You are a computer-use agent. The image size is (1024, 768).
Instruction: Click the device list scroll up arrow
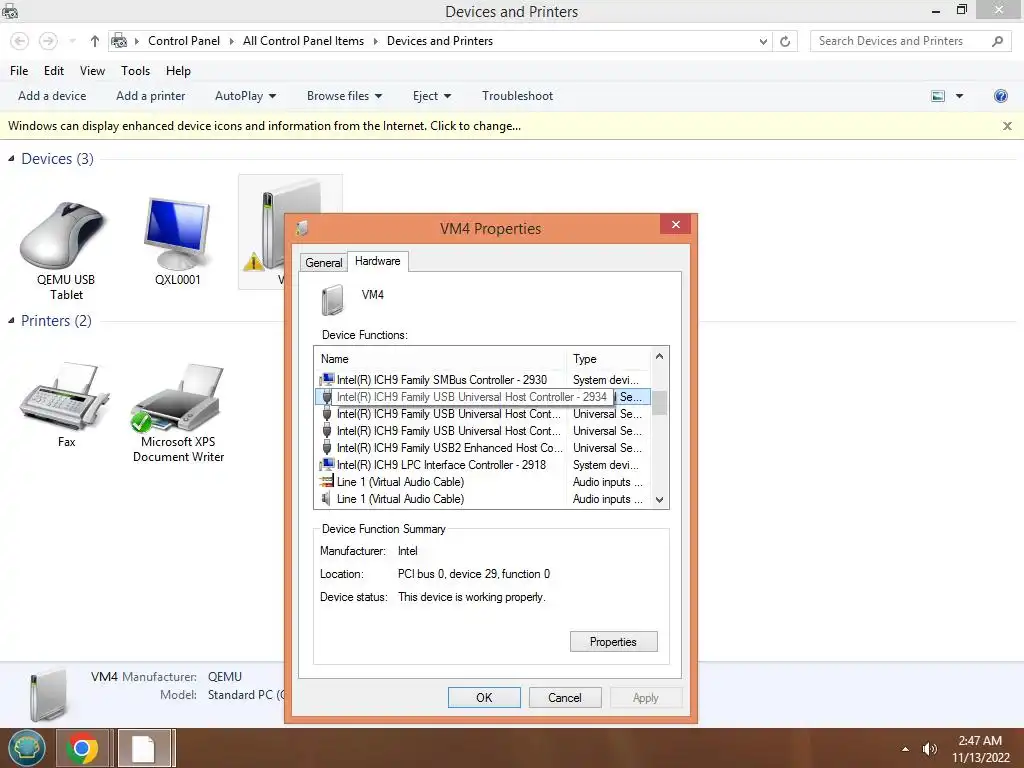(x=660, y=357)
